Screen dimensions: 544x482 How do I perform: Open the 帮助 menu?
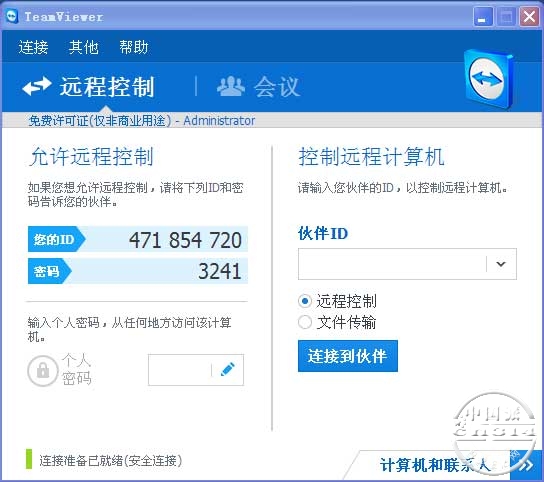(x=134, y=47)
